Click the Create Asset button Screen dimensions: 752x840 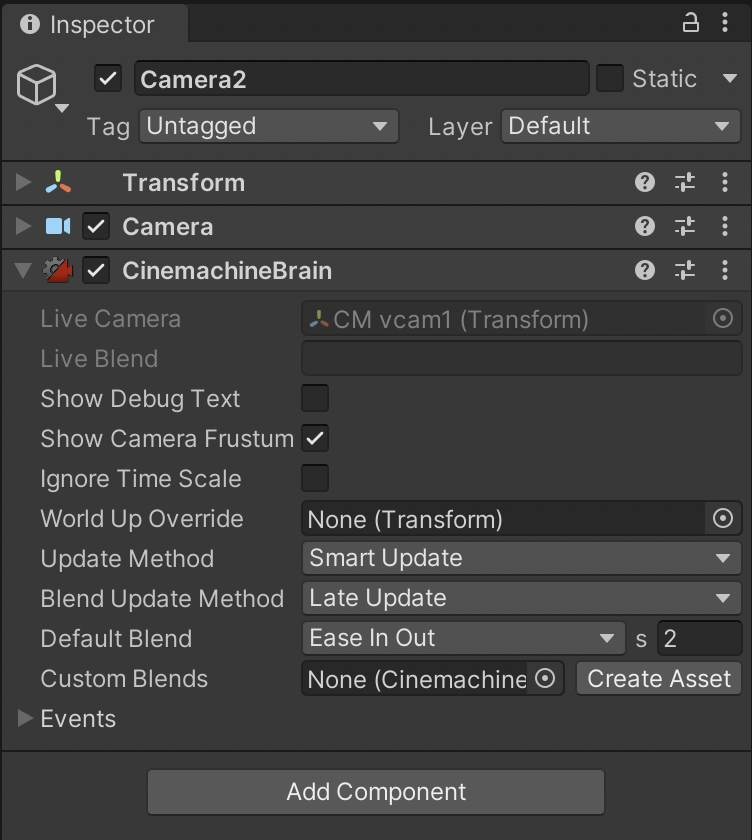[659, 678]
